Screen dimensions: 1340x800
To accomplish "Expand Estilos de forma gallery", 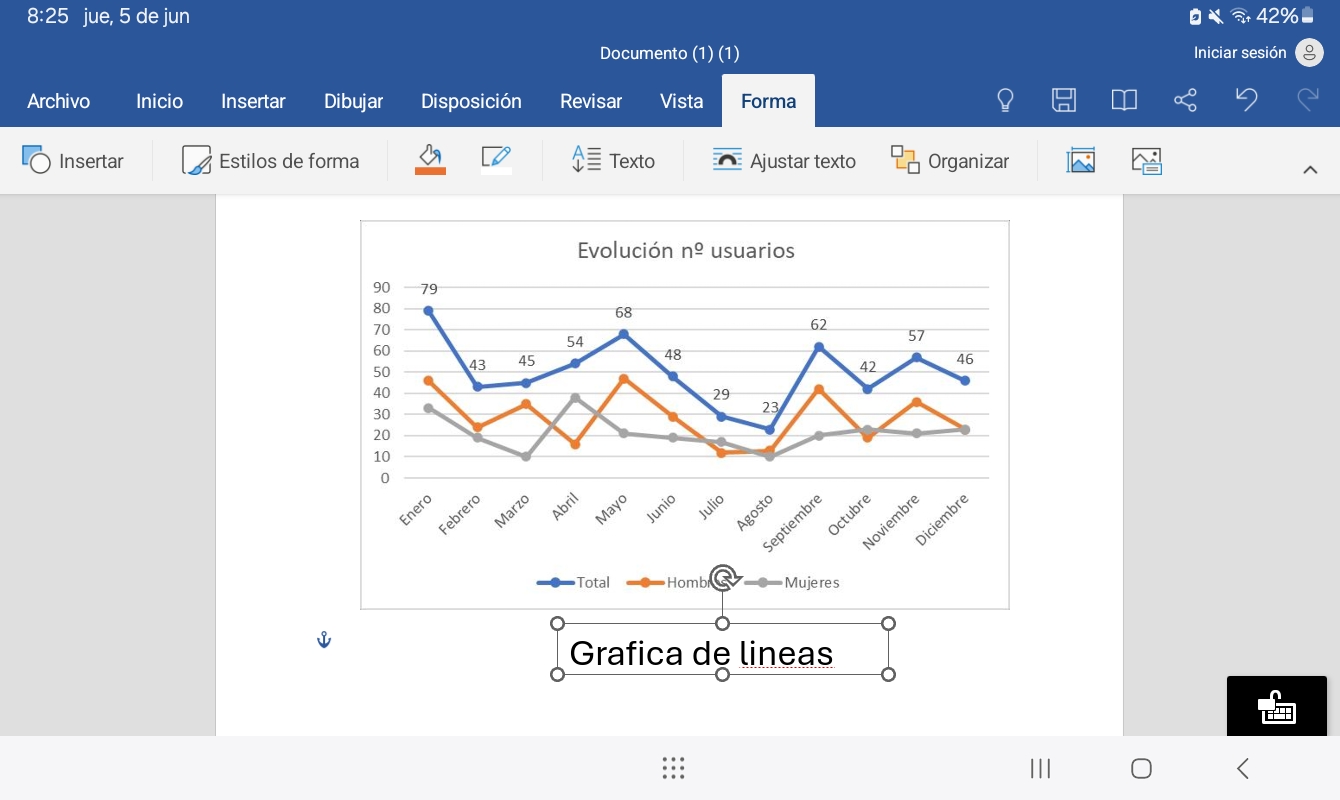I will point(271,161).
